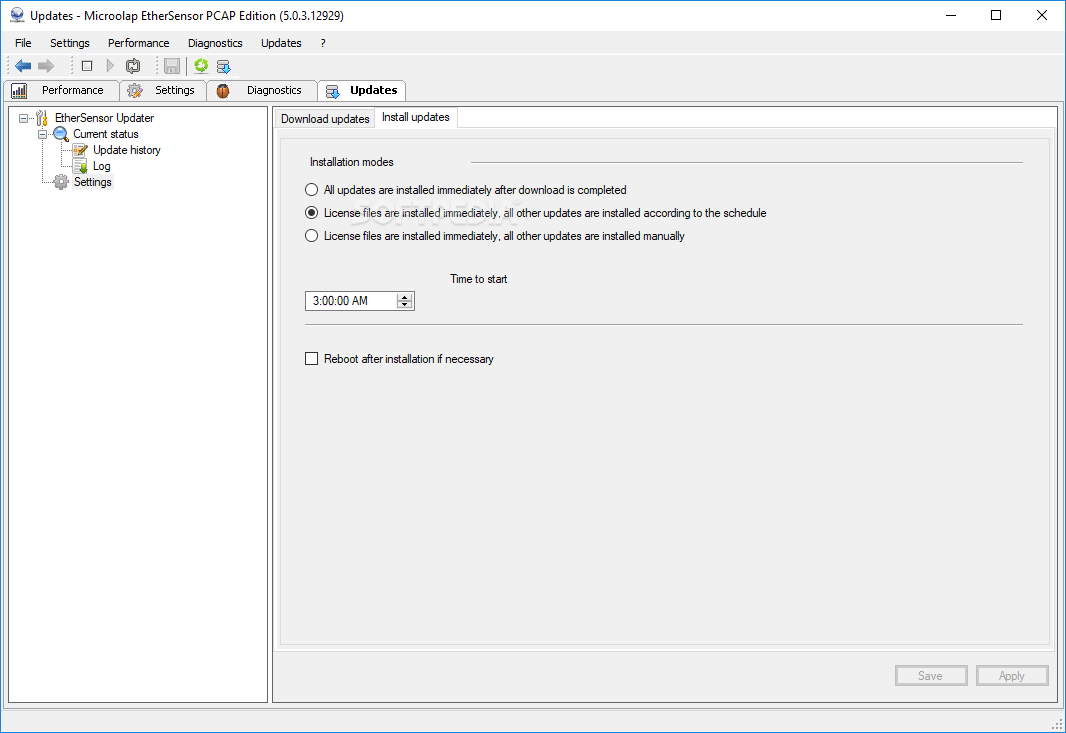Viewport: 1066px width, 733px height.
Task: Click the Installation modes heading
Action: pyautogui.click(x=351, y=162)
